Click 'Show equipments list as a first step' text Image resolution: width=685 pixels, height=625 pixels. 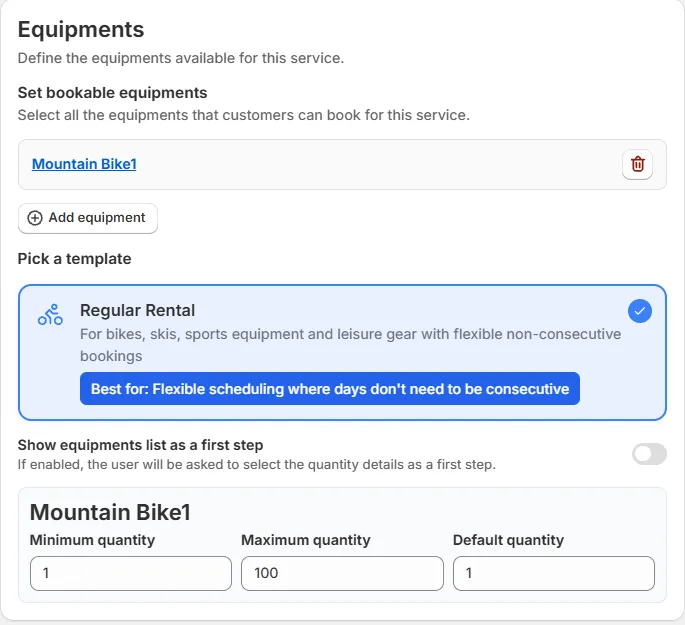click(140, 445)
